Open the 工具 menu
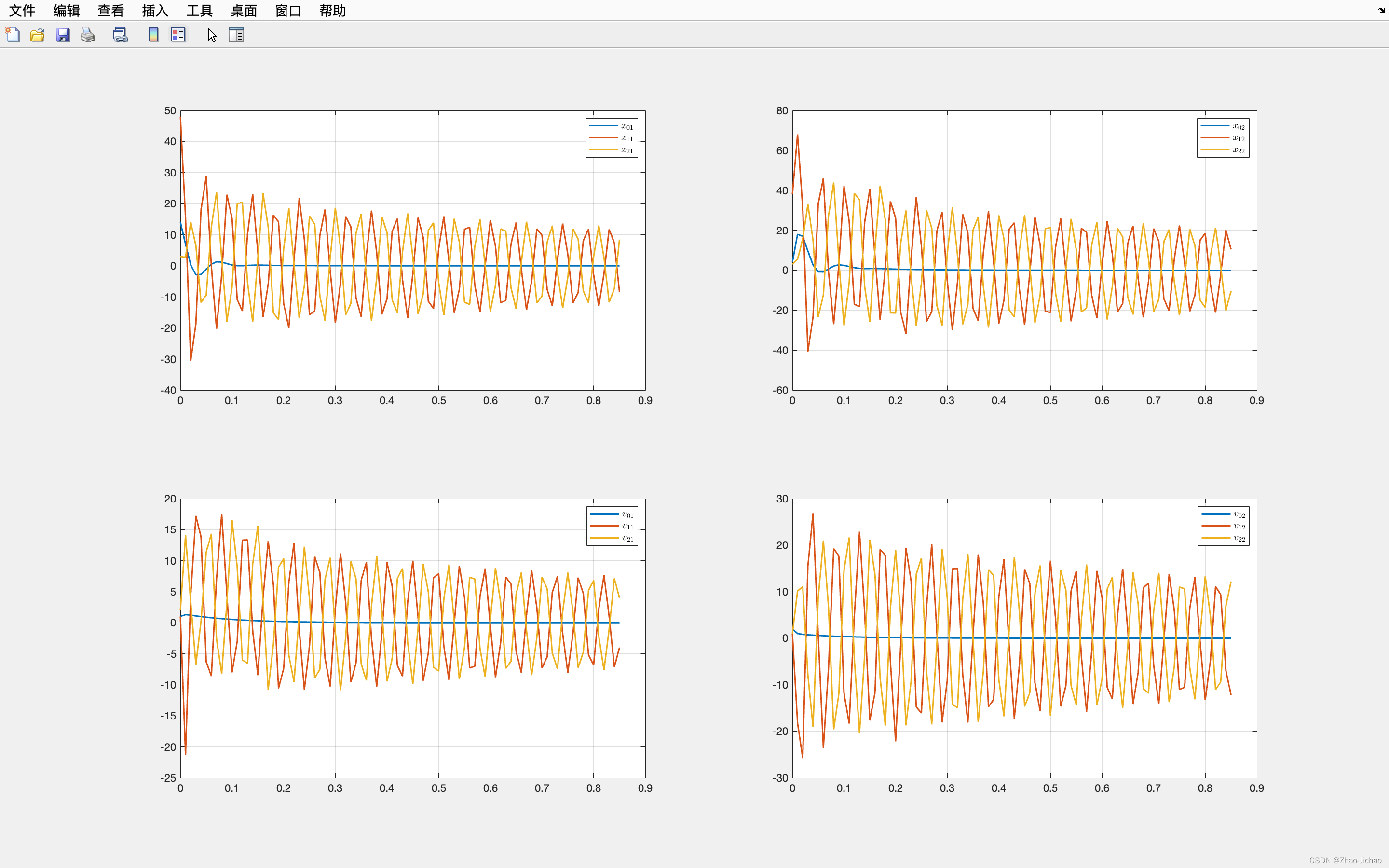This screenshot has height=868, width=1389. [199, 10]
